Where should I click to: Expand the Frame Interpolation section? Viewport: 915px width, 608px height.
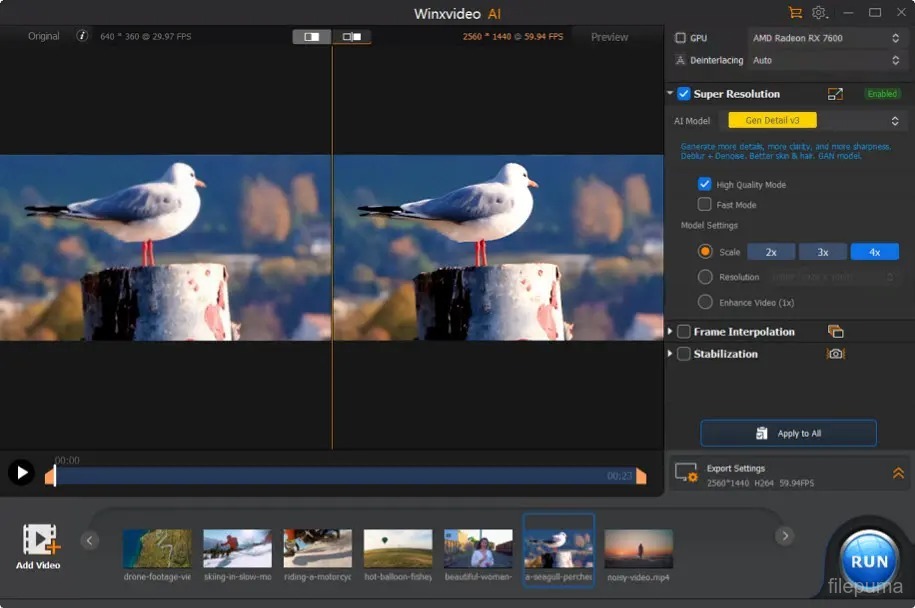click(x=671, y=332)
